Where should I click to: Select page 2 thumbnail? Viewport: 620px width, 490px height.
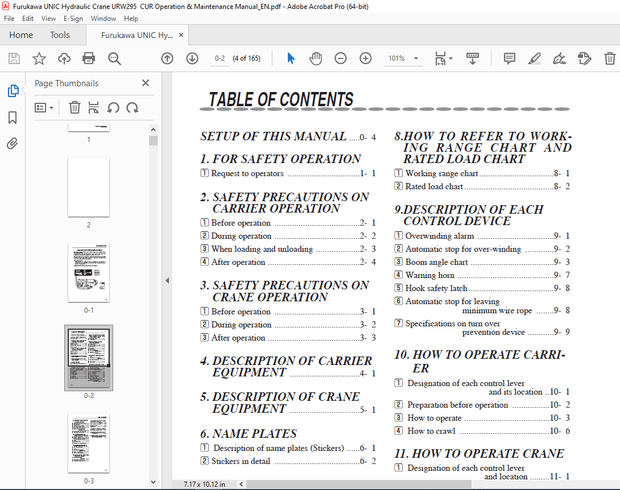coord(89,187)
